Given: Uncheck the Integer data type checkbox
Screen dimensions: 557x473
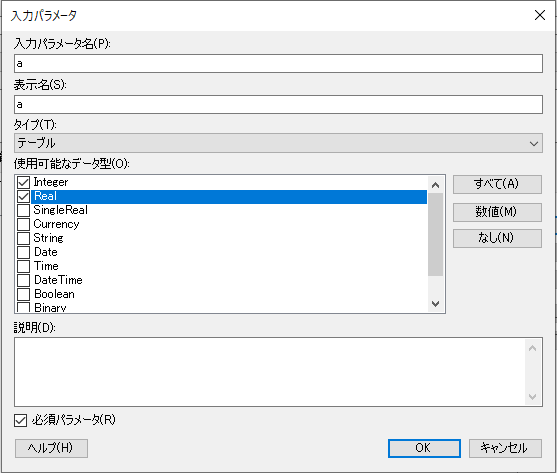Looking at the screenshot, I should pos(23,182).
